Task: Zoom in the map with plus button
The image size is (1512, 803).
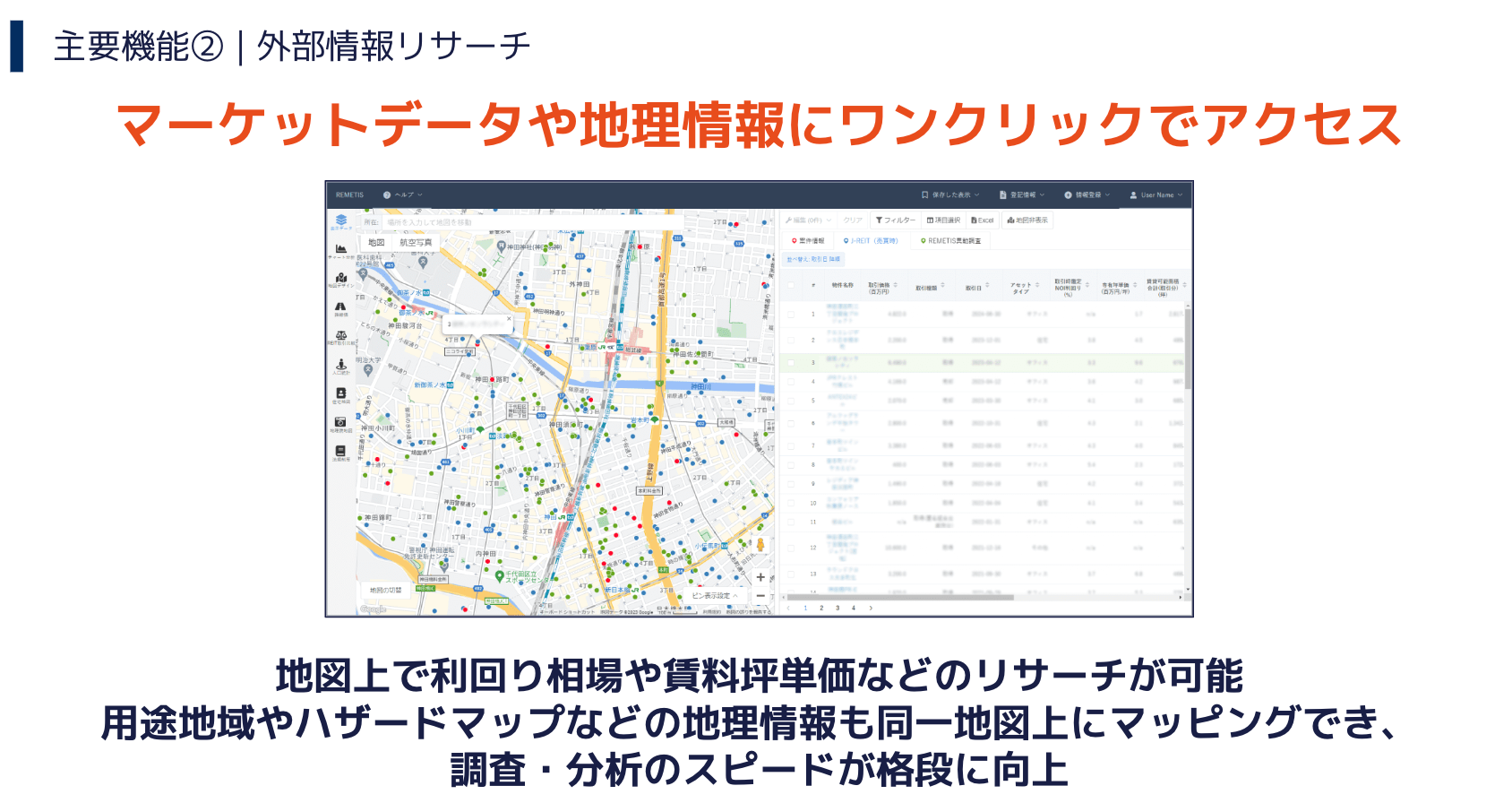Action: [760, 577]
